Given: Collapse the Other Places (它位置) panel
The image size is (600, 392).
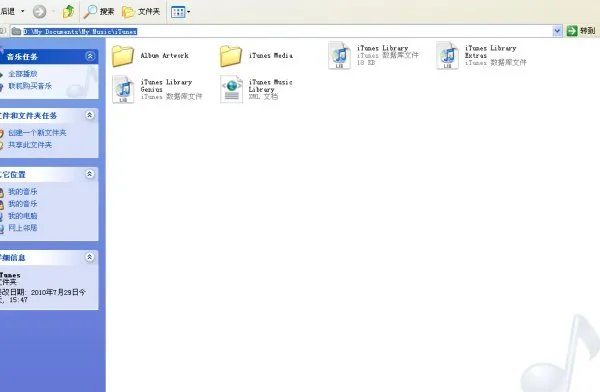Looking at the screenshot, I should coord(90,174).
